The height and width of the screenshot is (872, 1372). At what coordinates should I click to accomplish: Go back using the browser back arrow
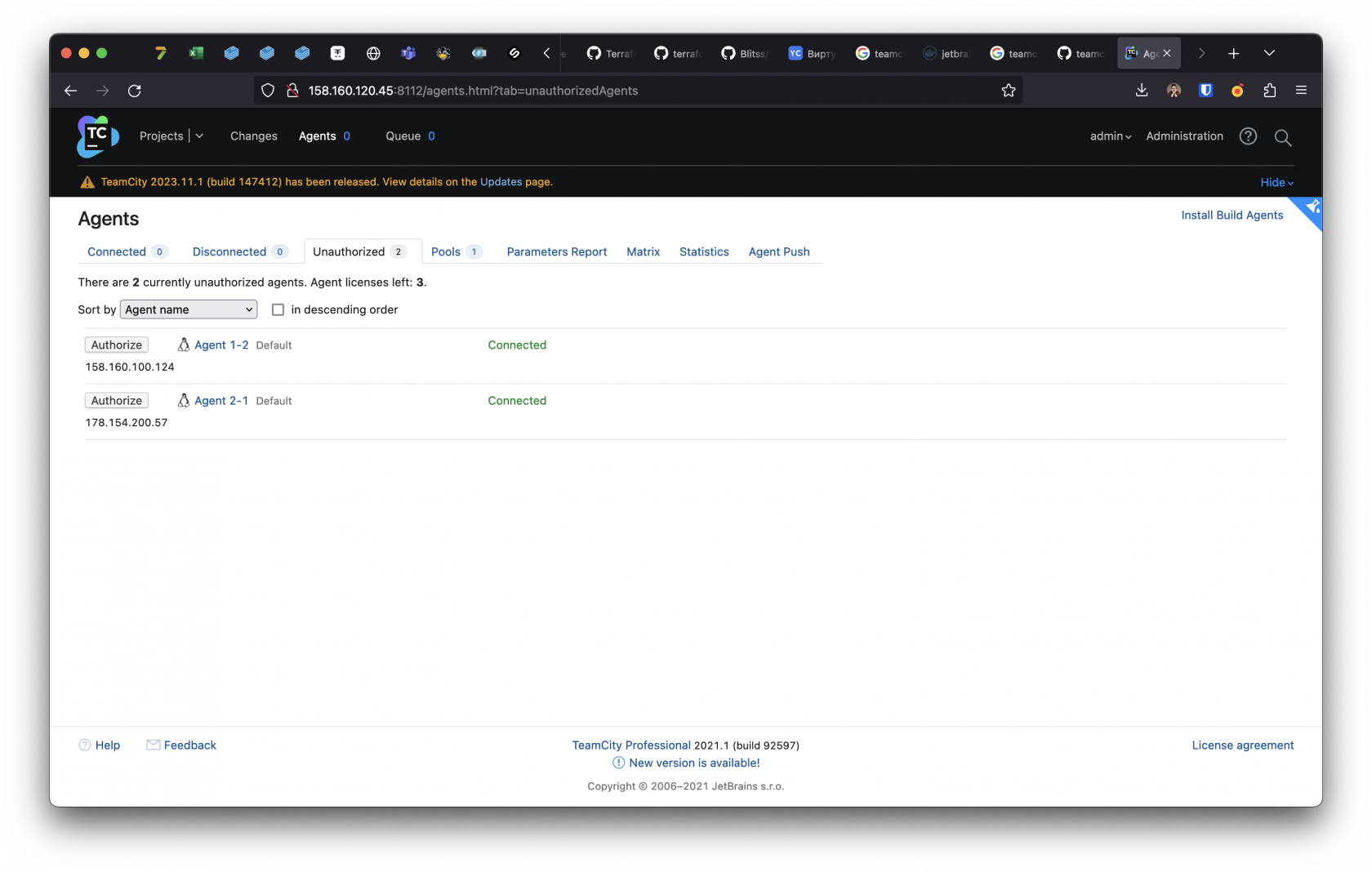[x=71, y=91]
